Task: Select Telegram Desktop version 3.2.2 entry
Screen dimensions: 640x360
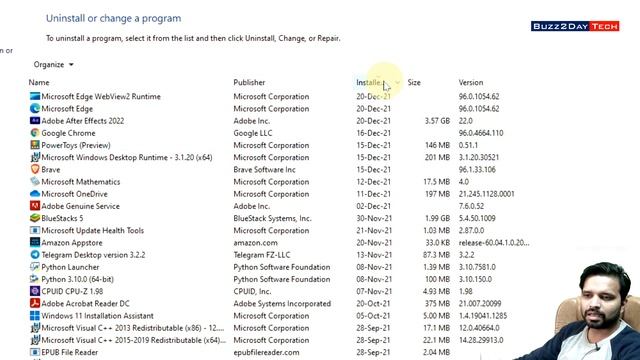Action: [93, 255]
